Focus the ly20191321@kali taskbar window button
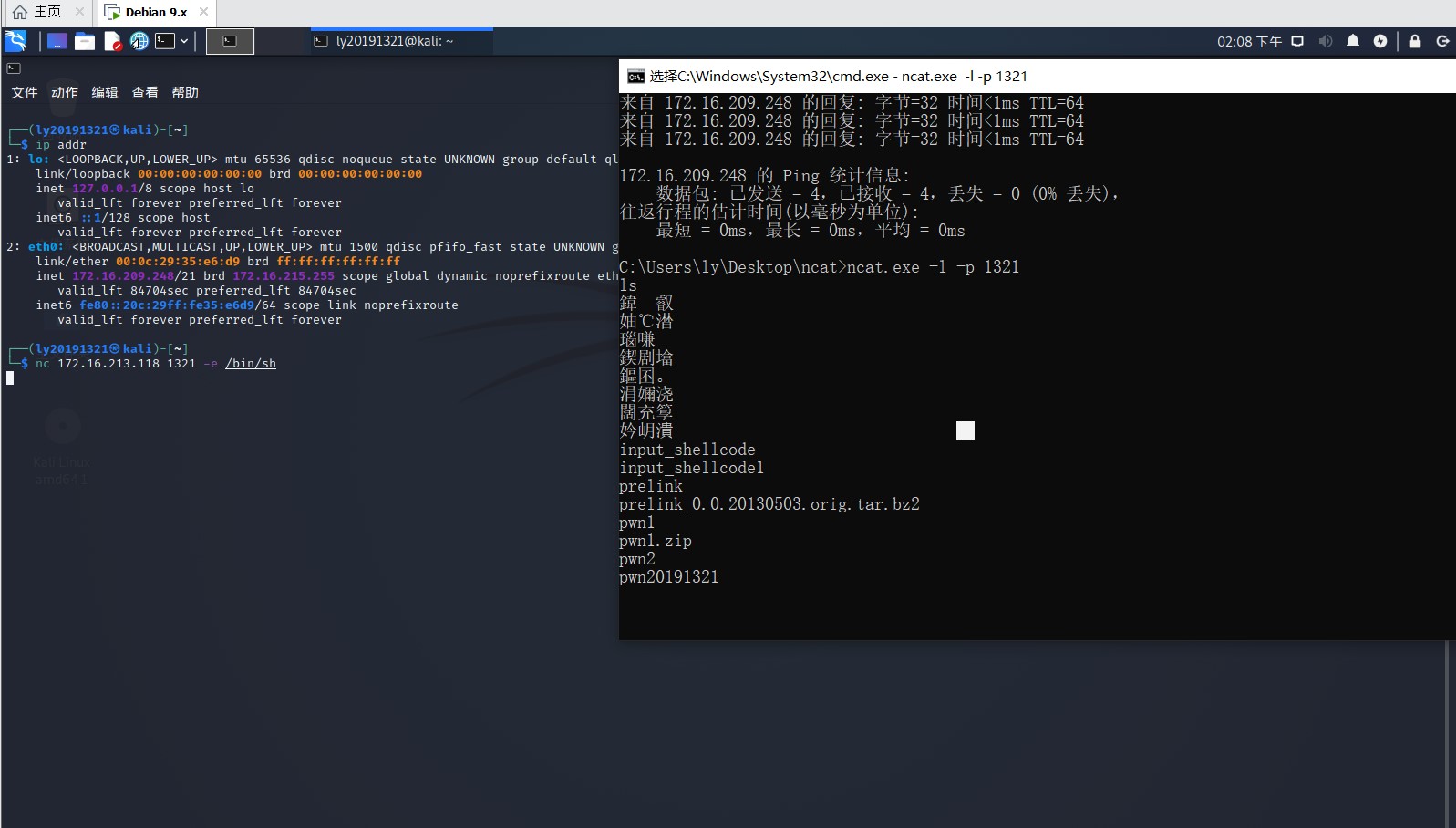This screenshot has height=828, width=1456. click(401, 41)
